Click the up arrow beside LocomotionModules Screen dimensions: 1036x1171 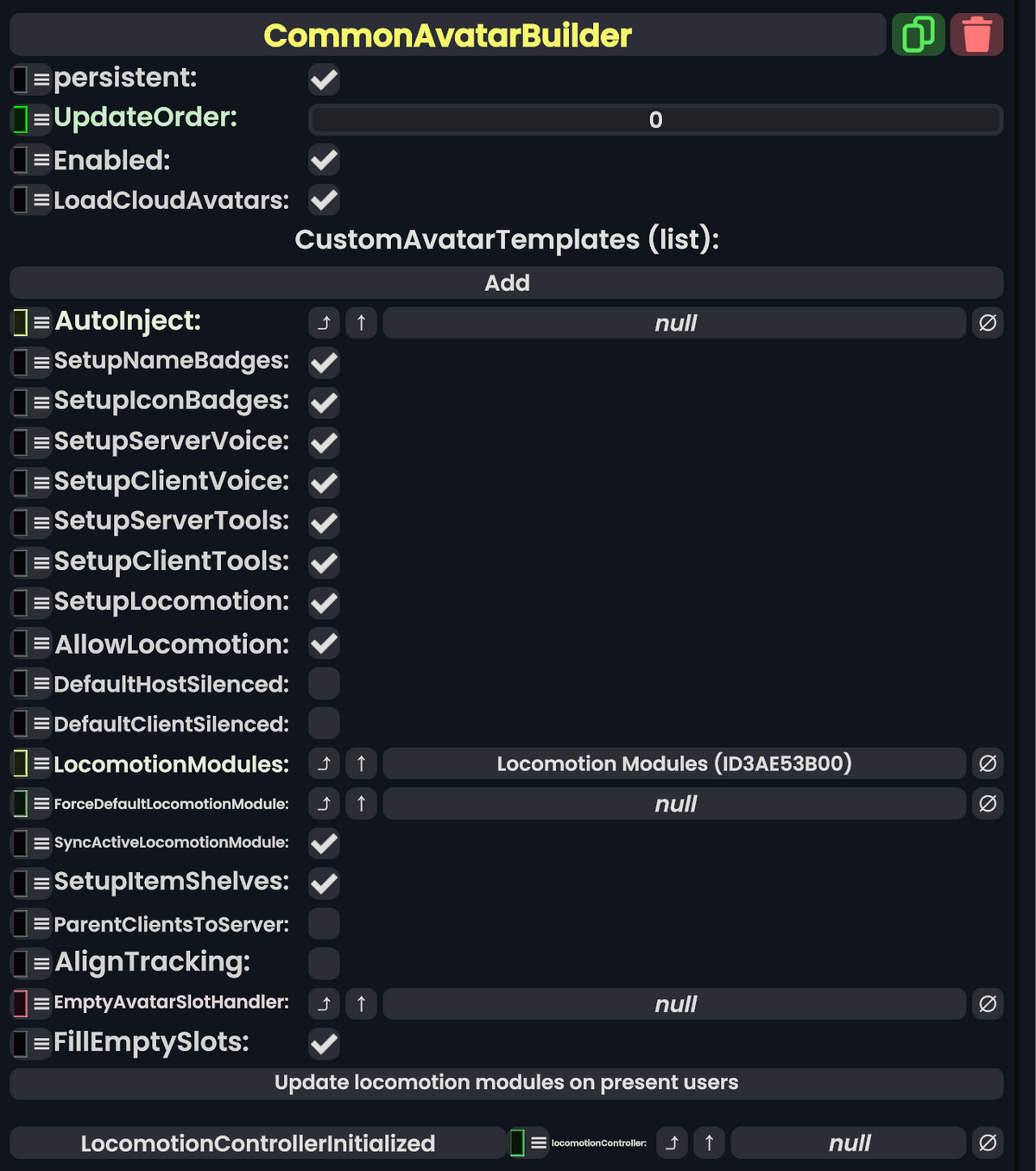(x=361, y=763)
